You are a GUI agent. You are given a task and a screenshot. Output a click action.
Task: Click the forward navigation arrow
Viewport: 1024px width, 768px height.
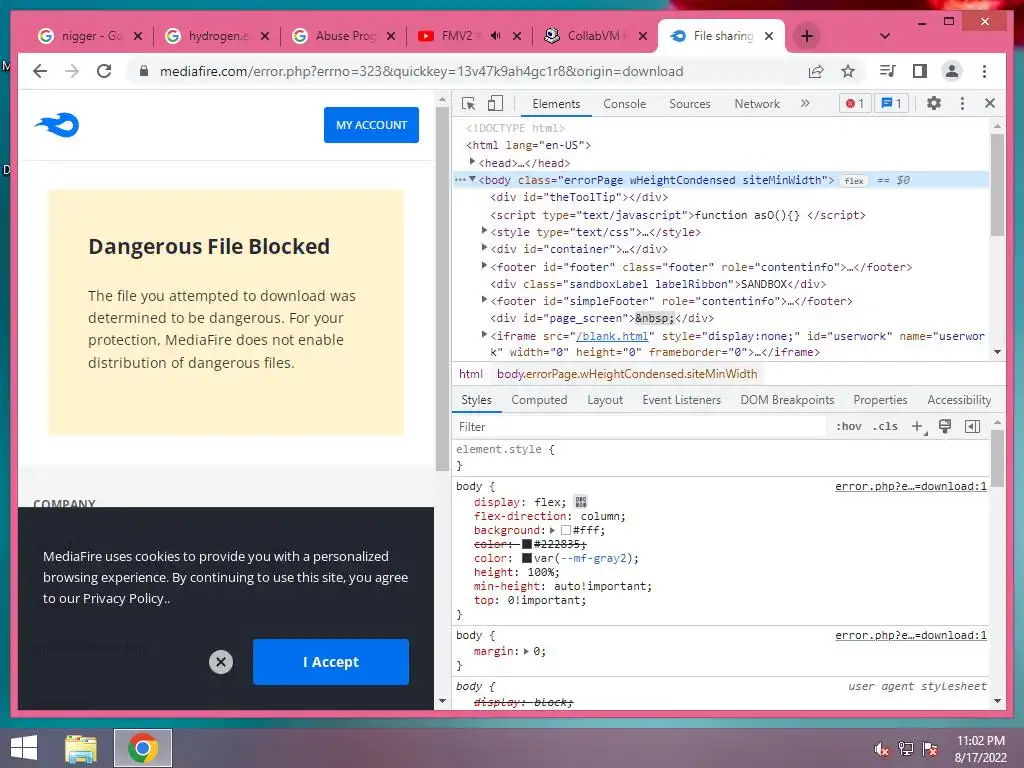point(72,71)
